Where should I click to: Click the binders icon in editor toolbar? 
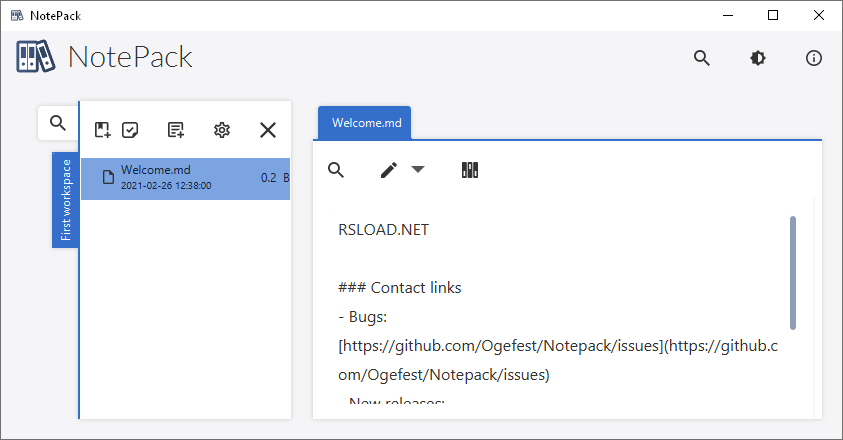[470, 170]
